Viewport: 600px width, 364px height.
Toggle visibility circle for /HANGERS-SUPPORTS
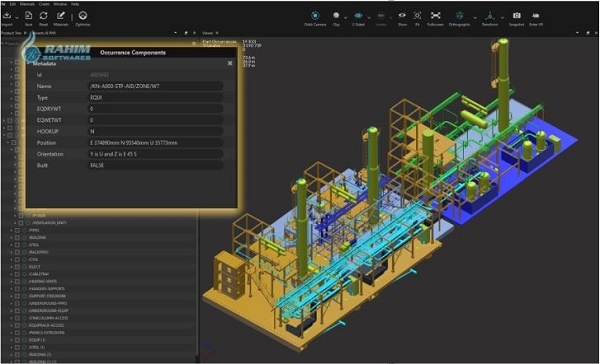(x=24, y=289)
